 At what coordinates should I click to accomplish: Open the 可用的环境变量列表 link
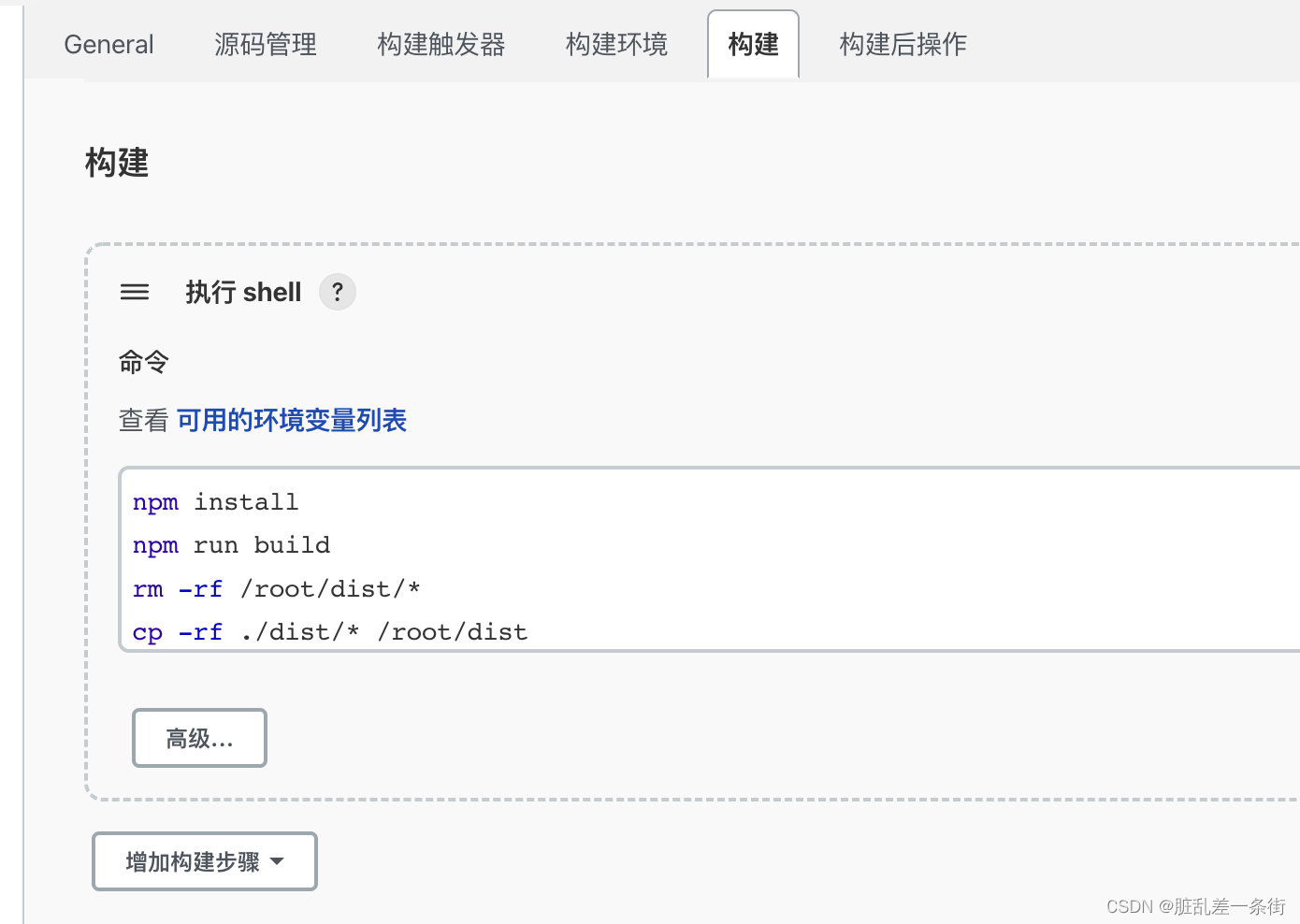[x=292, y=420]
